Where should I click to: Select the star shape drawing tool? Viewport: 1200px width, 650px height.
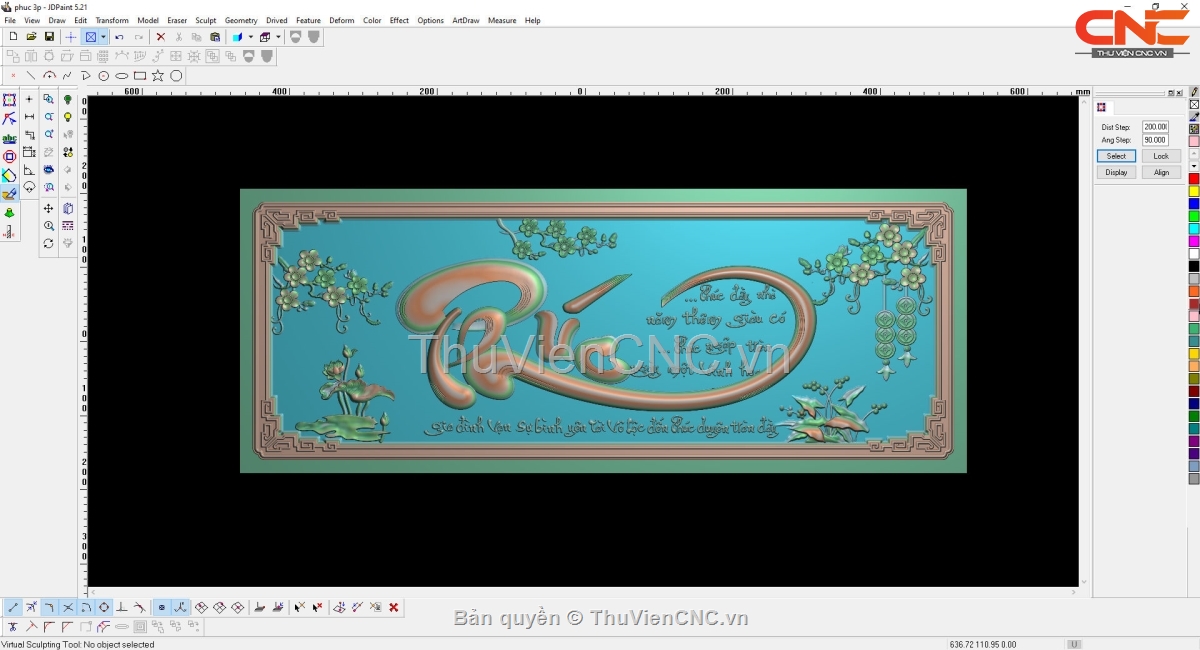[x=158, y=76]
